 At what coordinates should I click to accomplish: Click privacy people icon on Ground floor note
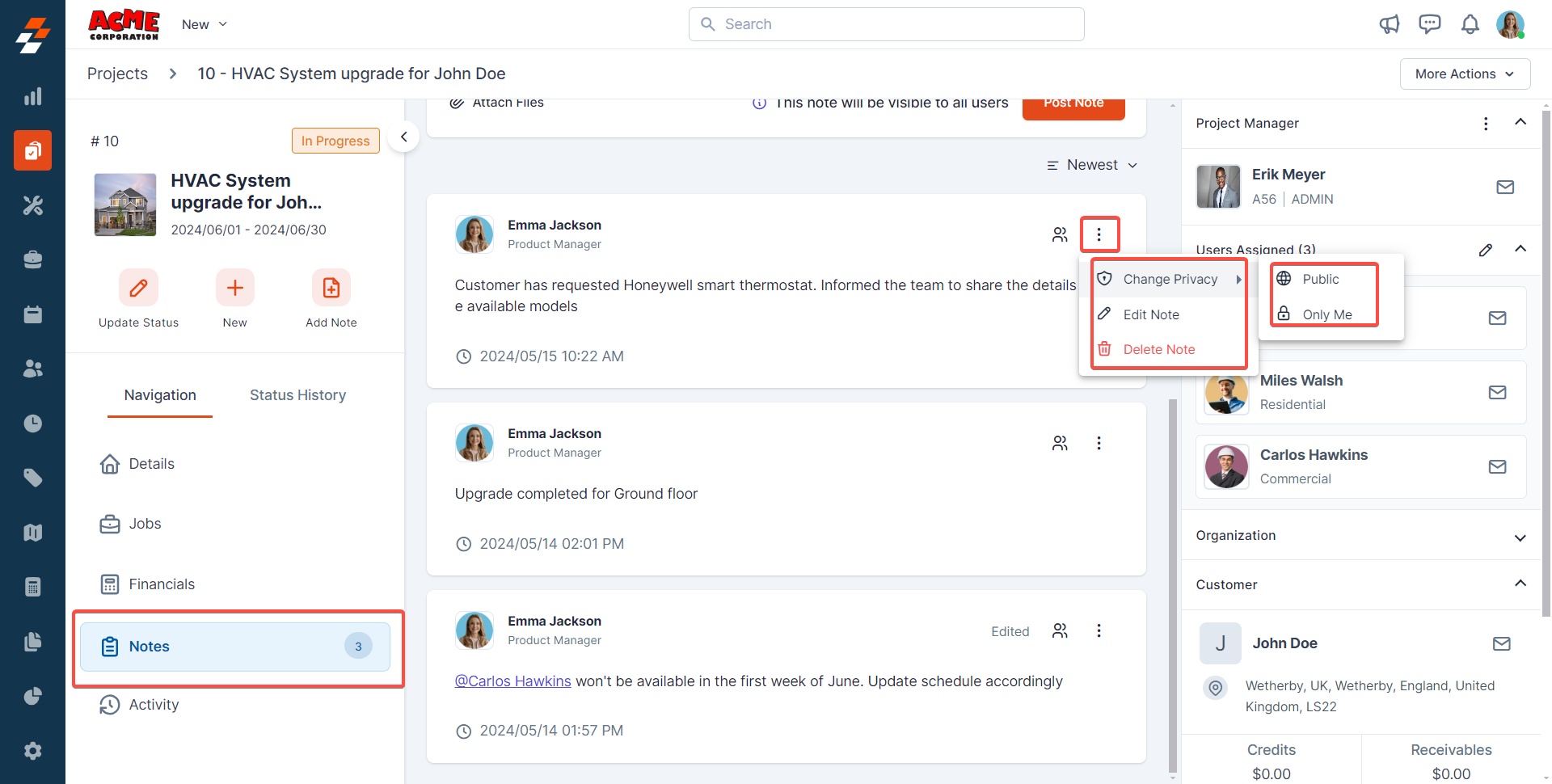click(x=1060, y=443)
